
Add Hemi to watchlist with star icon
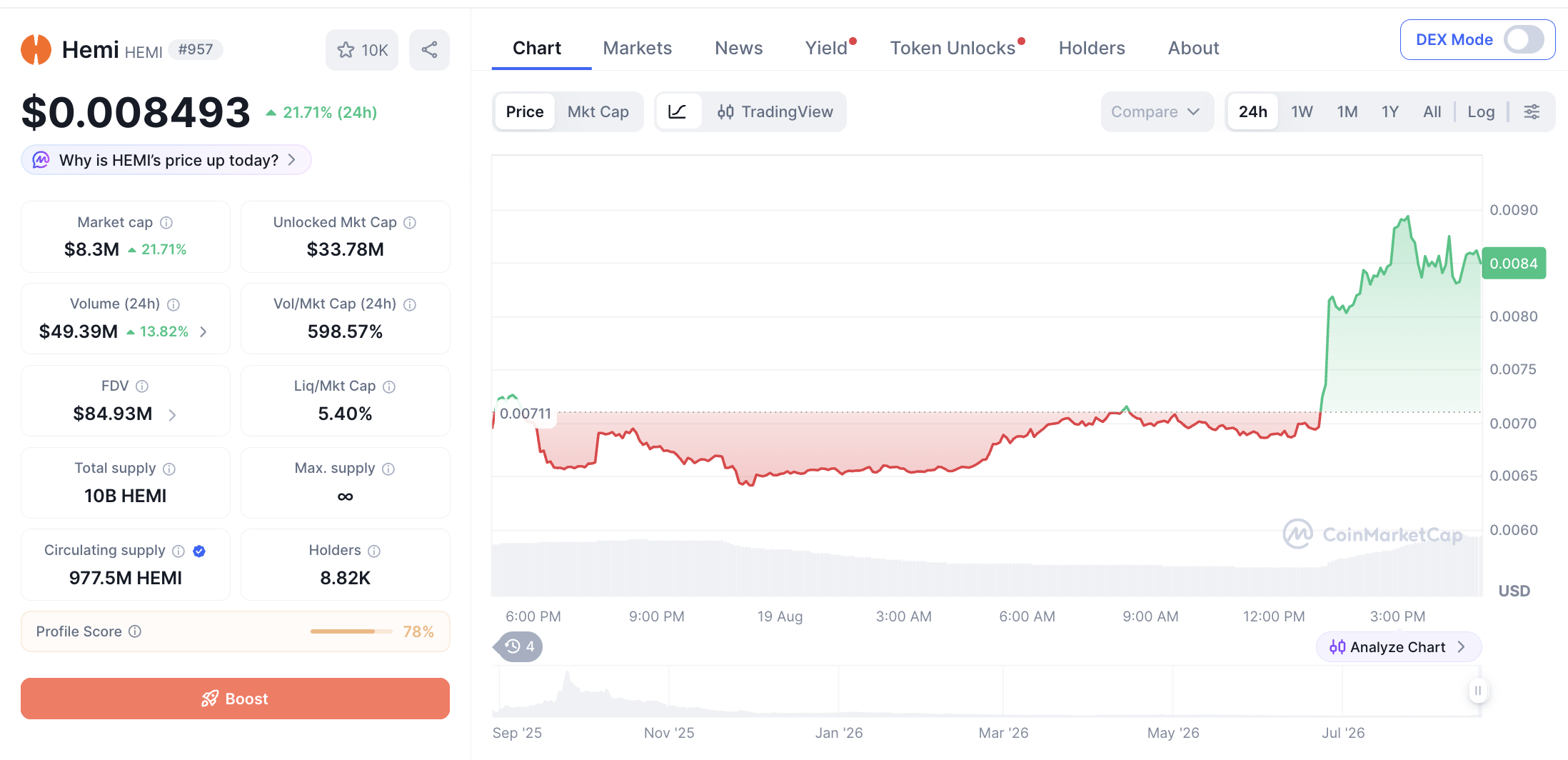click(362, 49)
